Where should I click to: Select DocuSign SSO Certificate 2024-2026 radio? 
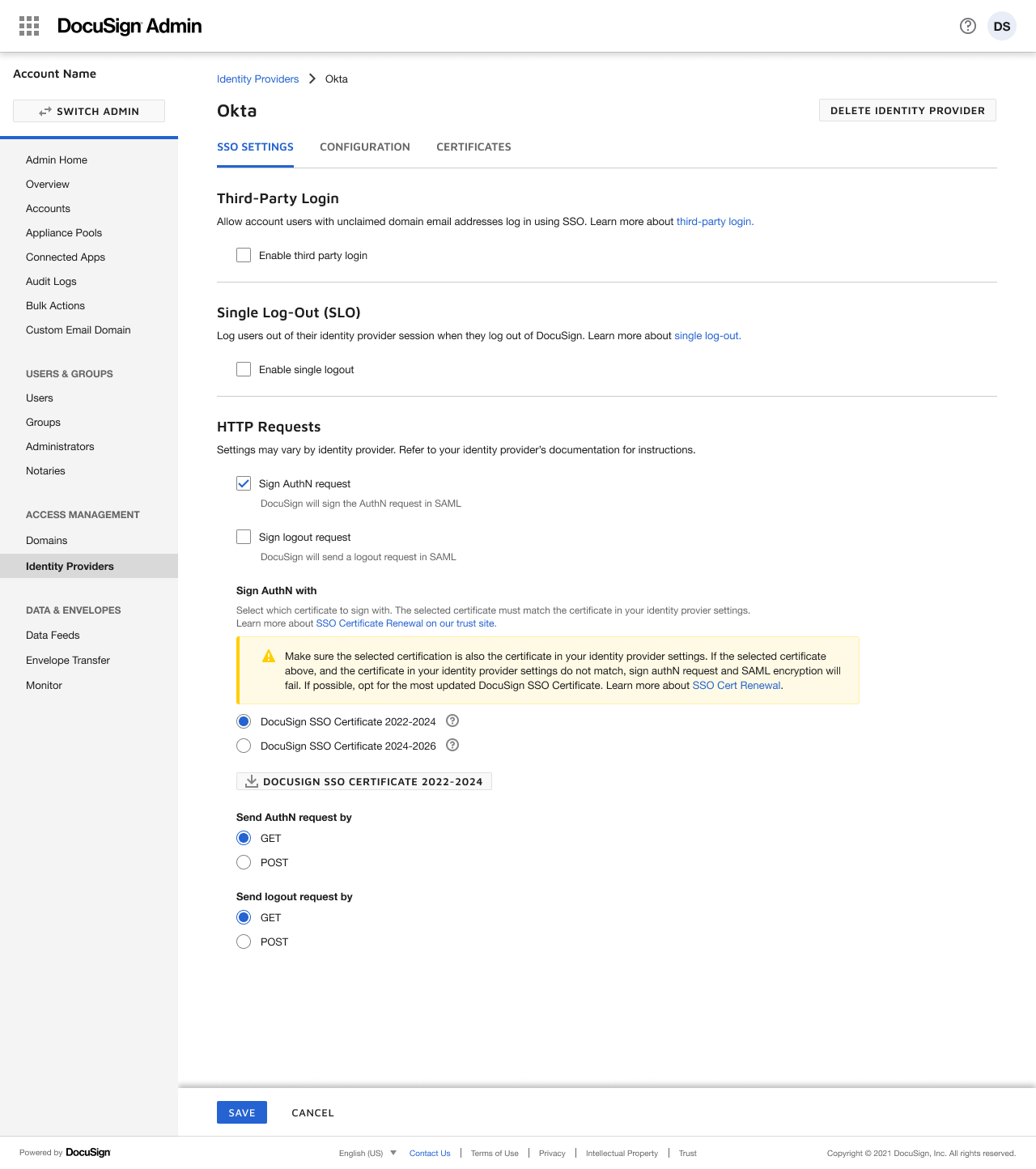(244, 746)
